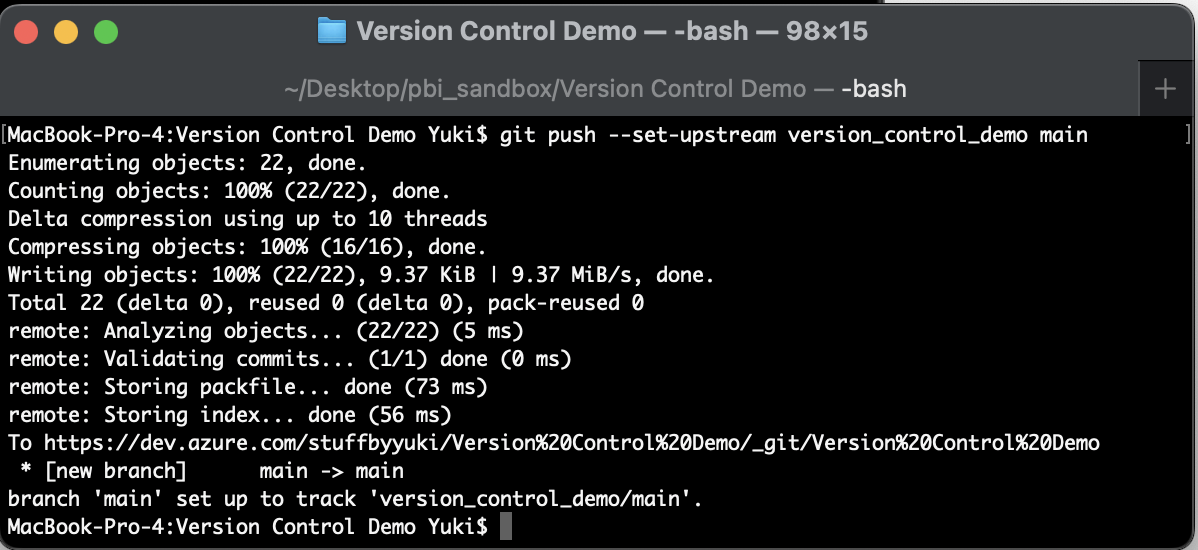Click the 'Delta compression using up to 10 threads' line
Viewport: 1198px width, 550px height.
tap(248, 218)
